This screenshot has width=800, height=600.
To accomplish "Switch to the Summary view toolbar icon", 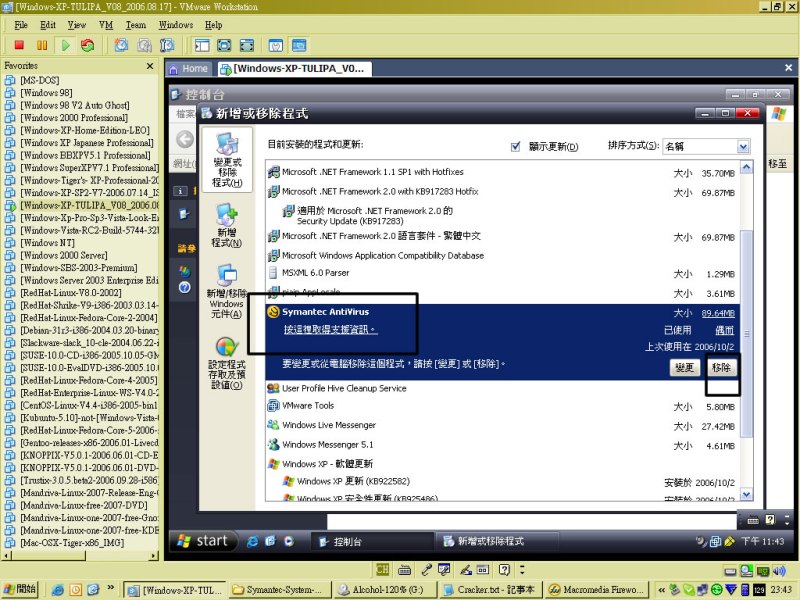I will pos(276,45).
